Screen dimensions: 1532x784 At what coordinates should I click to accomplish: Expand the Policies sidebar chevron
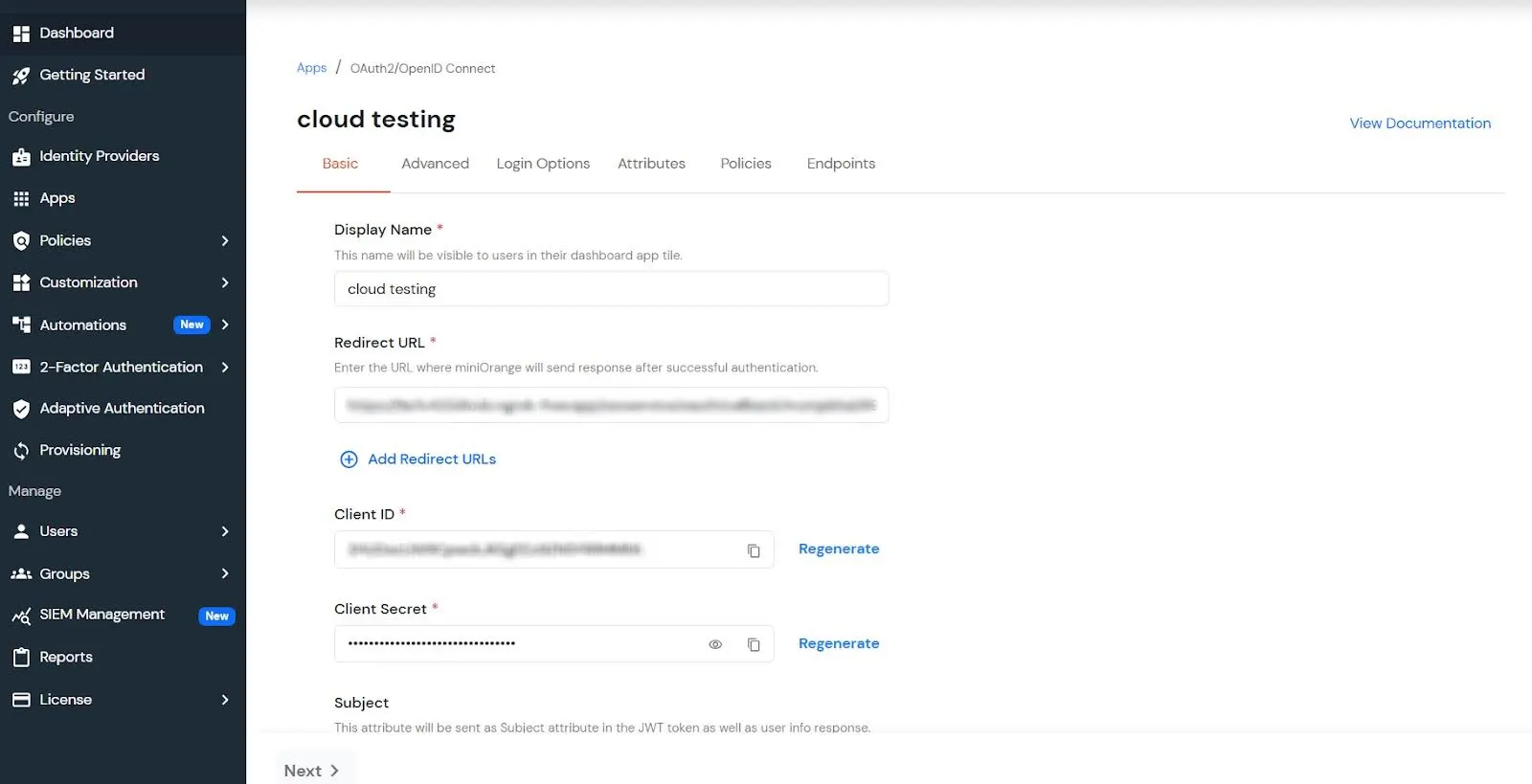coord(225,241)
